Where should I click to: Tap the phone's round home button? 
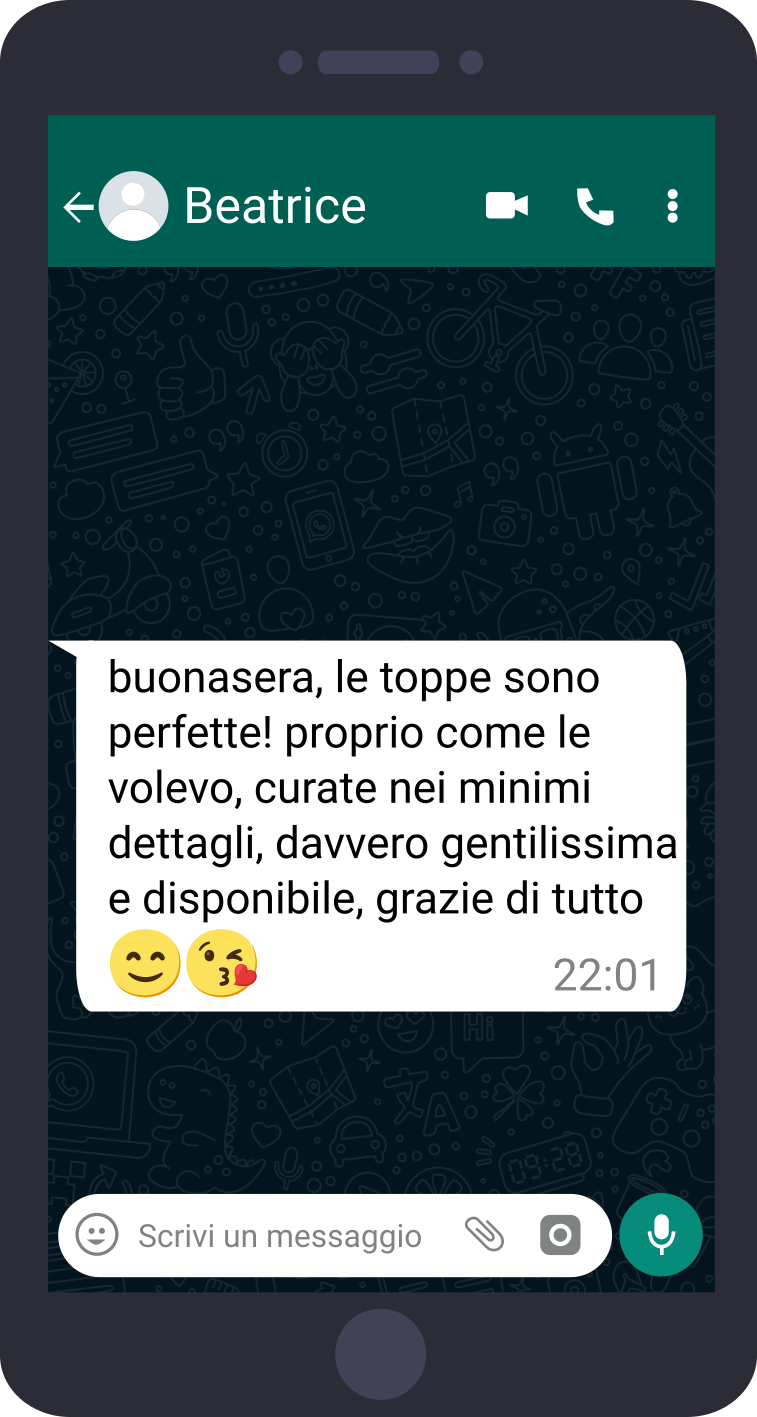(x=380, y=1355)
